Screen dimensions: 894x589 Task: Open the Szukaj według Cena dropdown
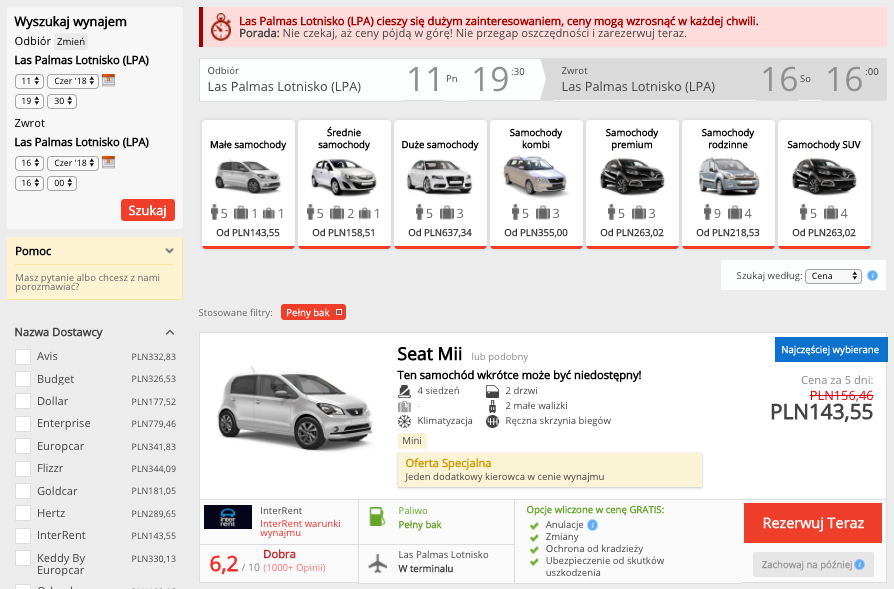pyautogui.click(x=833, y=276)
